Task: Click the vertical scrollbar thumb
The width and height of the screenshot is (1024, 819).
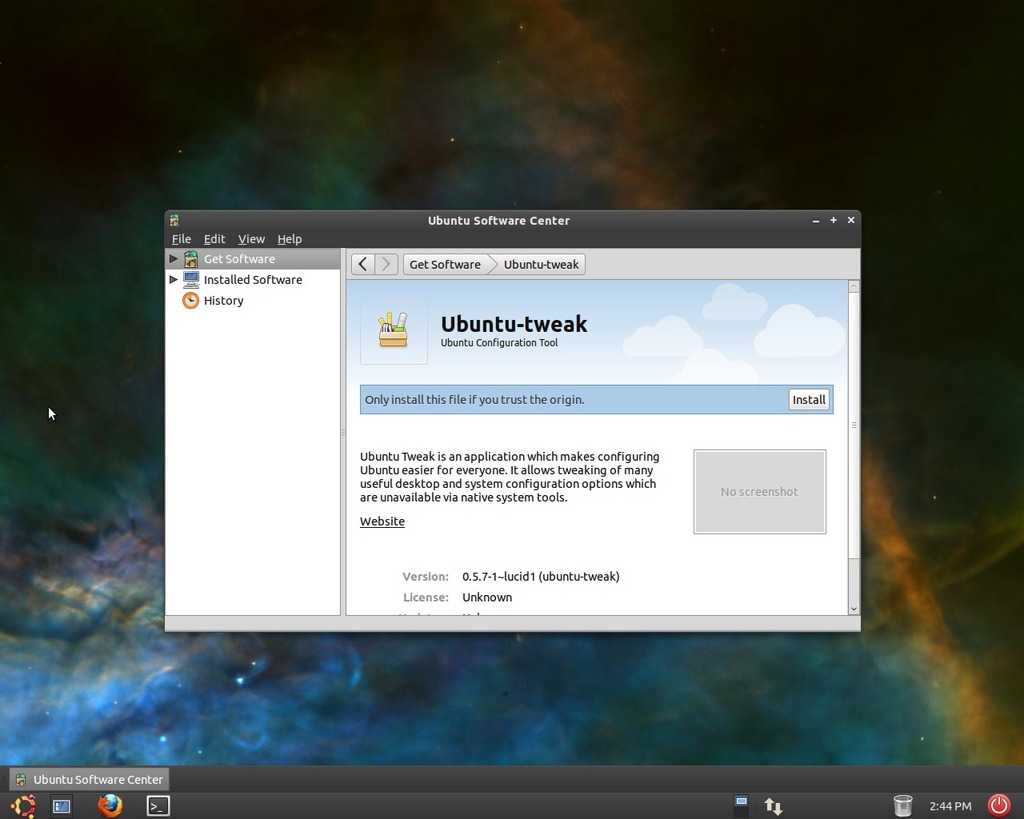Action: [854, 425]
